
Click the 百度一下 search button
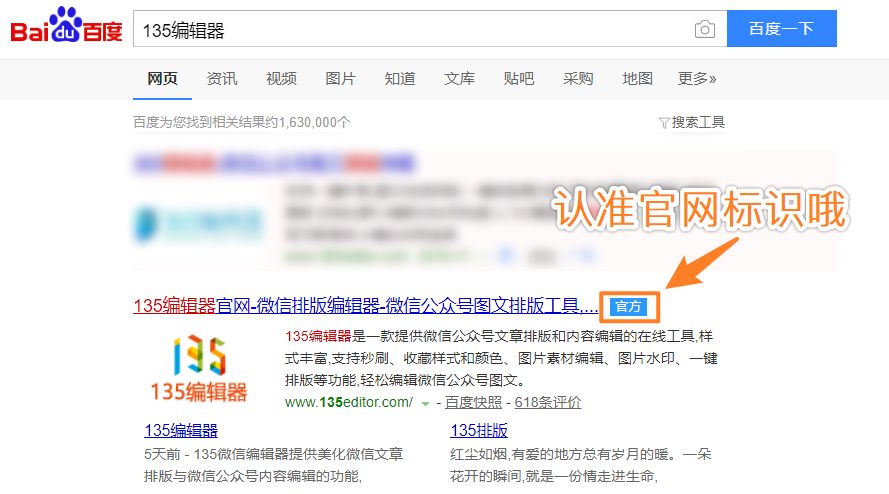pos(781,28)
